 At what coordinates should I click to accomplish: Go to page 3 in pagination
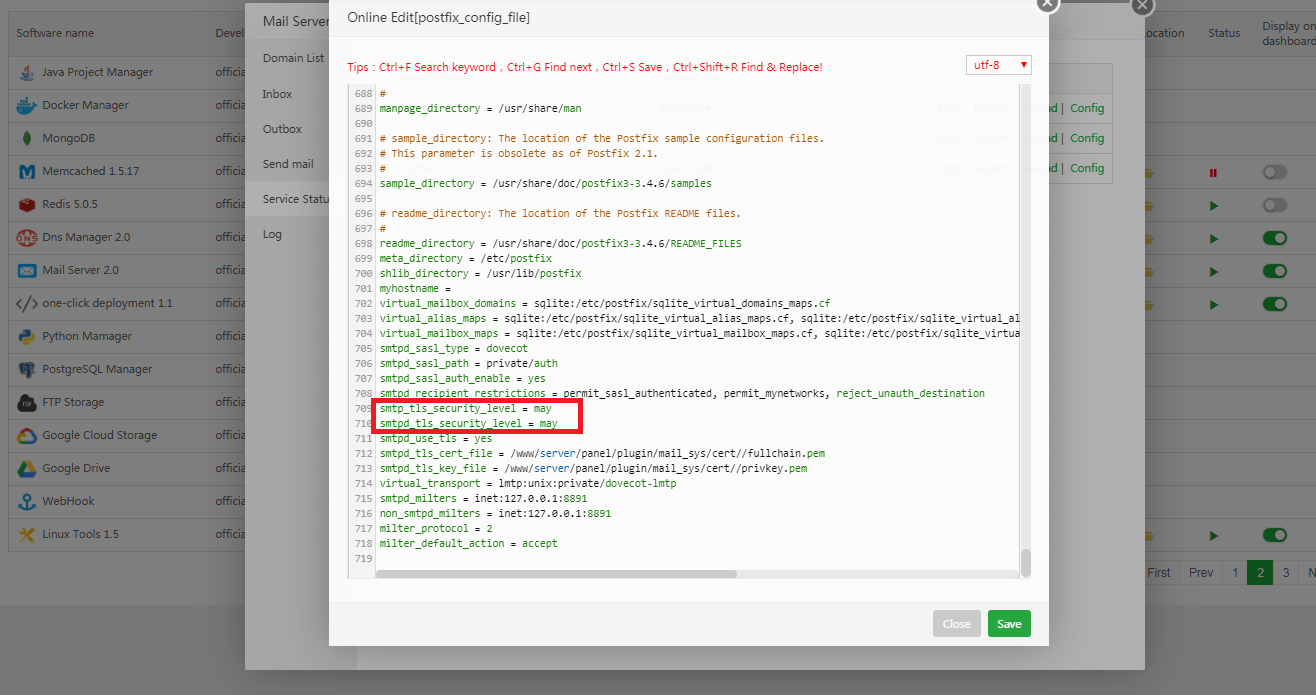point(1286,573)
